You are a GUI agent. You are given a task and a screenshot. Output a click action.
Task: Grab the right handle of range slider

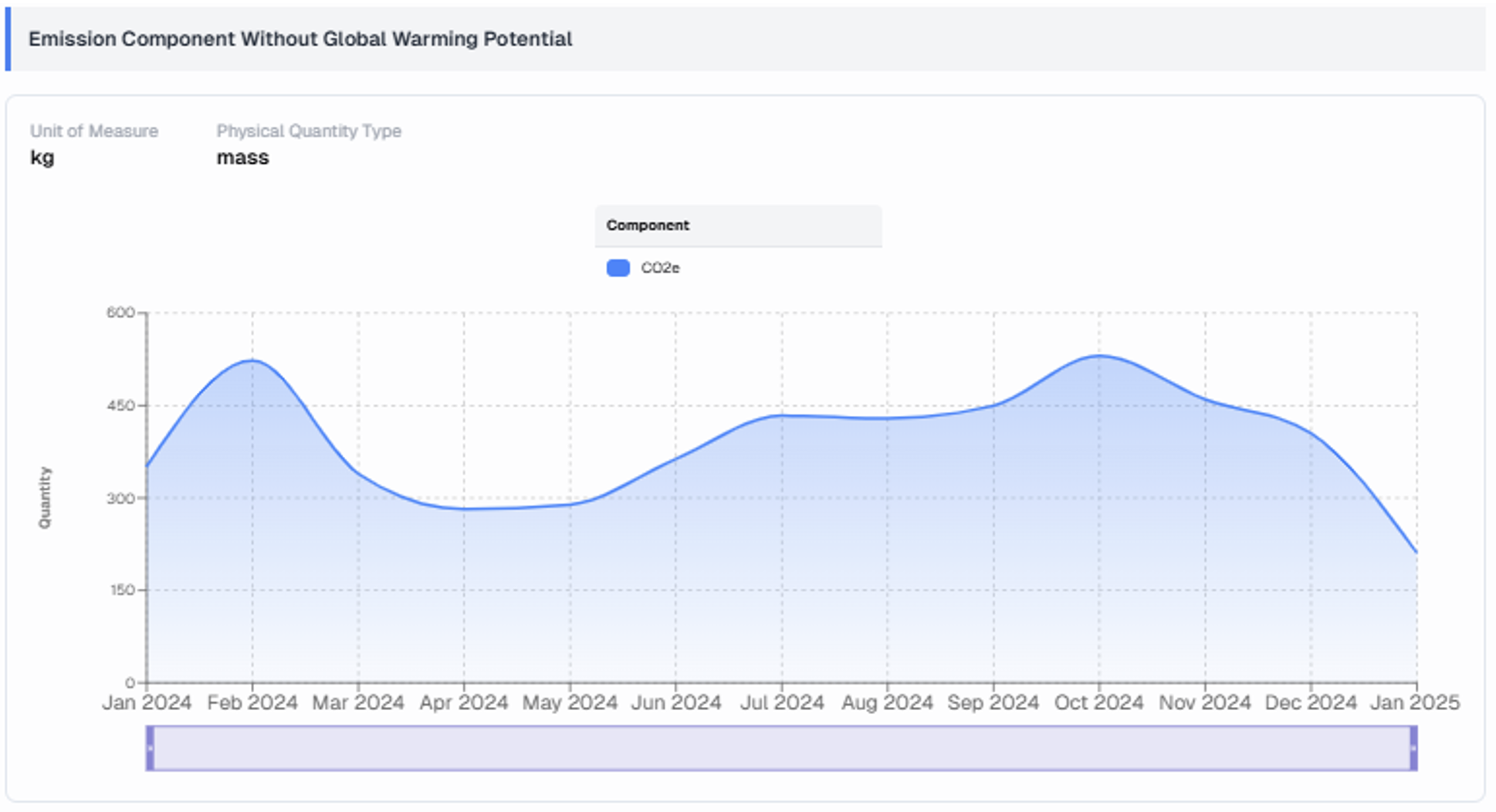pos(1413,747)
